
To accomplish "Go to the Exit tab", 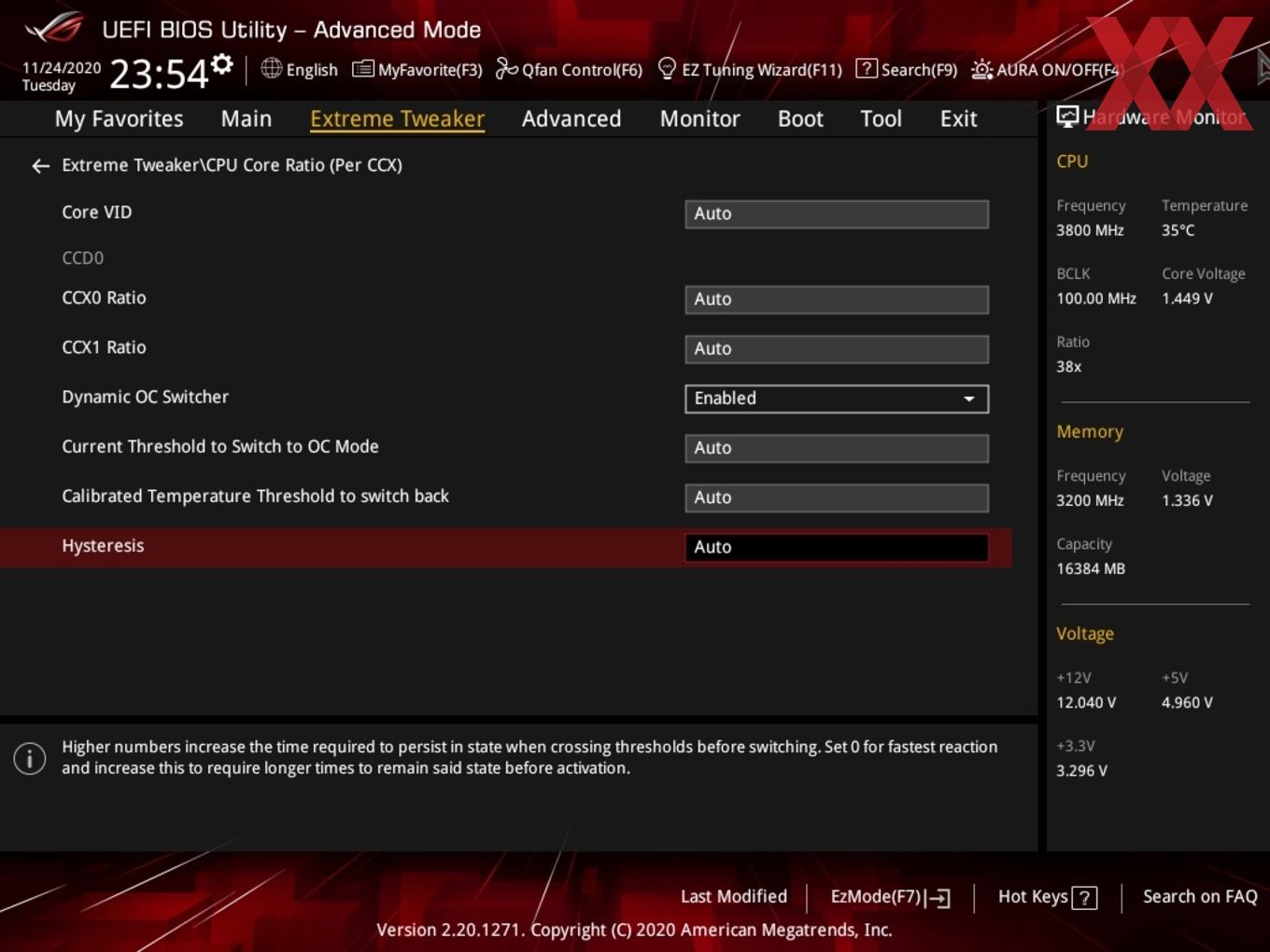I will [x=958, y=119].
